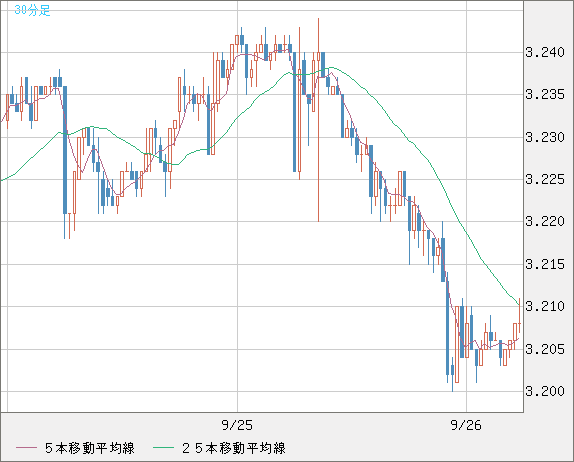Viewport: 574px width, 462px height.
Task: Click the 3.240 price axis label
Action: click(x=545, y=52)
